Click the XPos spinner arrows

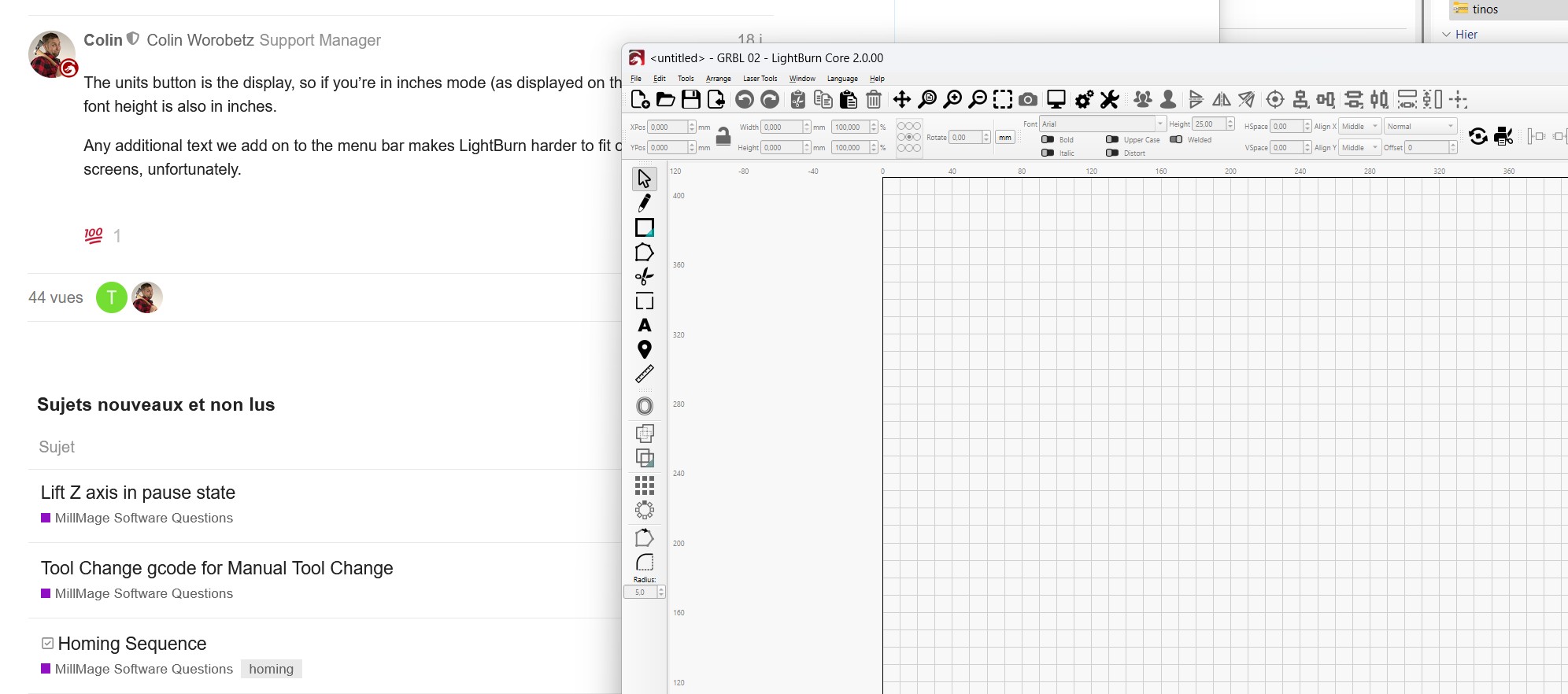pos(692,127)
